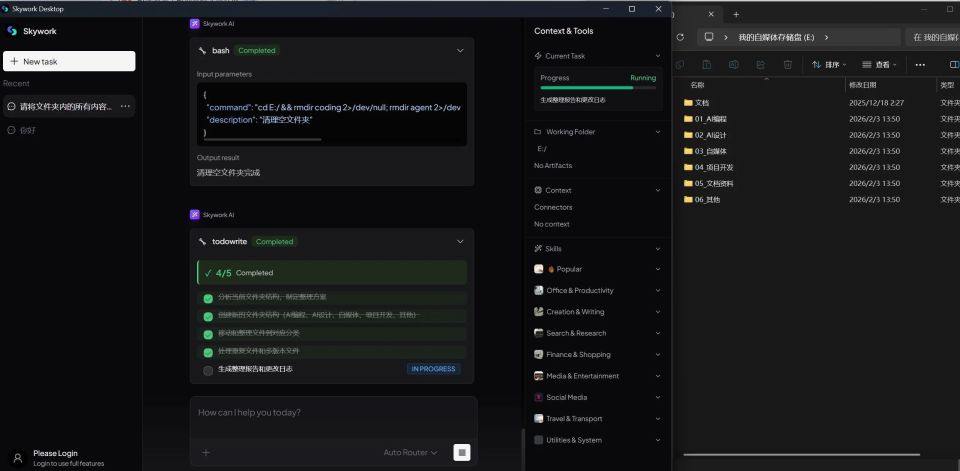The height and width of the screenshot is (471, 960).
Task: Close the current File Explorer tab
Action: [711, 14]
